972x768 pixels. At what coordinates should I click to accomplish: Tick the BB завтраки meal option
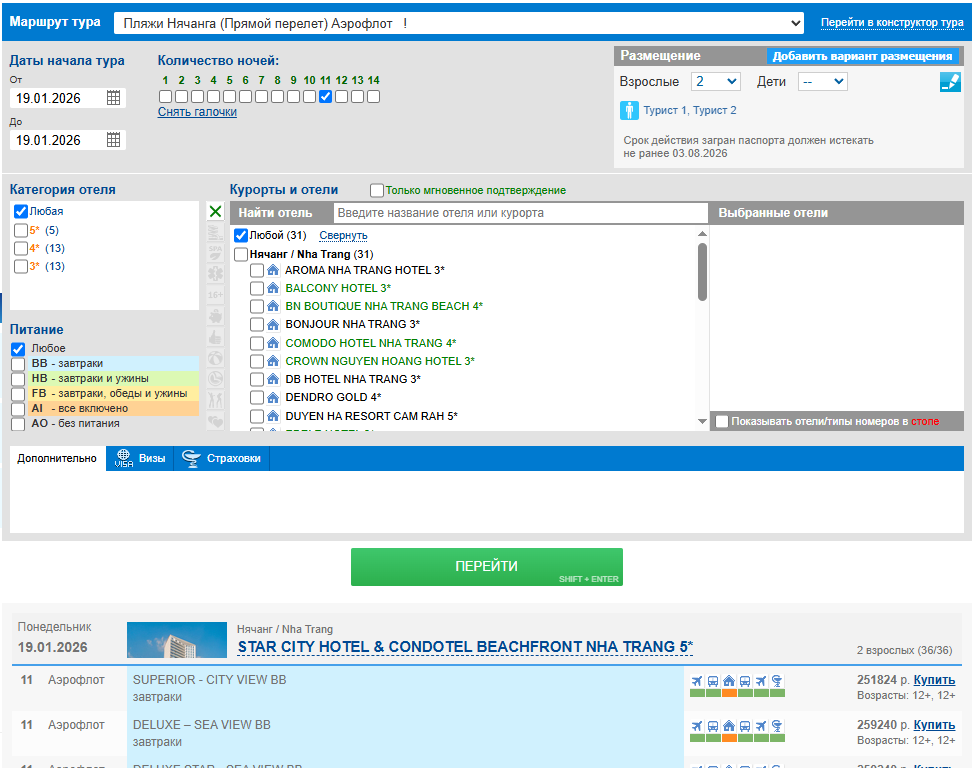click(x=18, y=364)
